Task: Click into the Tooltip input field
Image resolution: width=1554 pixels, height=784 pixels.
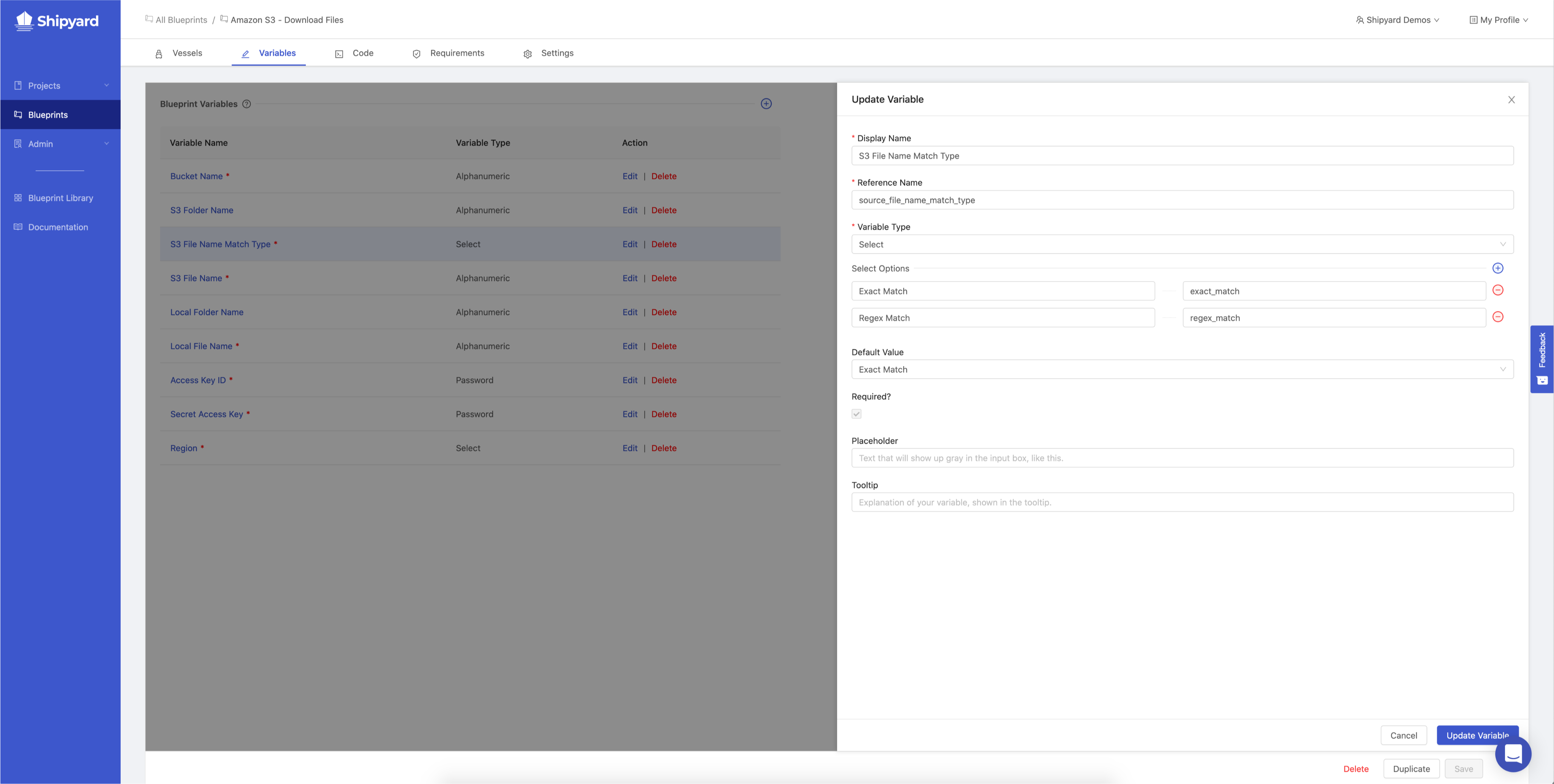Action: [x=1182, y=502]
